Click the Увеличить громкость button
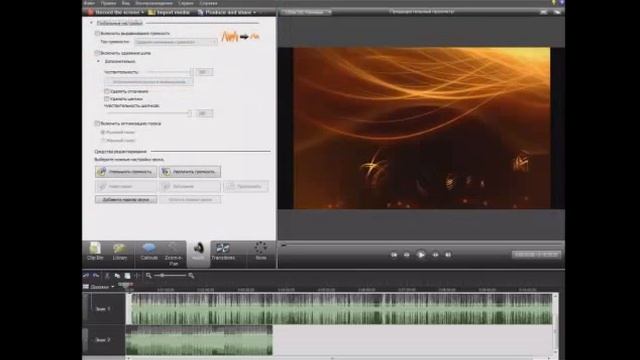This screenshot has height=360, width=640. pos(190,172)
